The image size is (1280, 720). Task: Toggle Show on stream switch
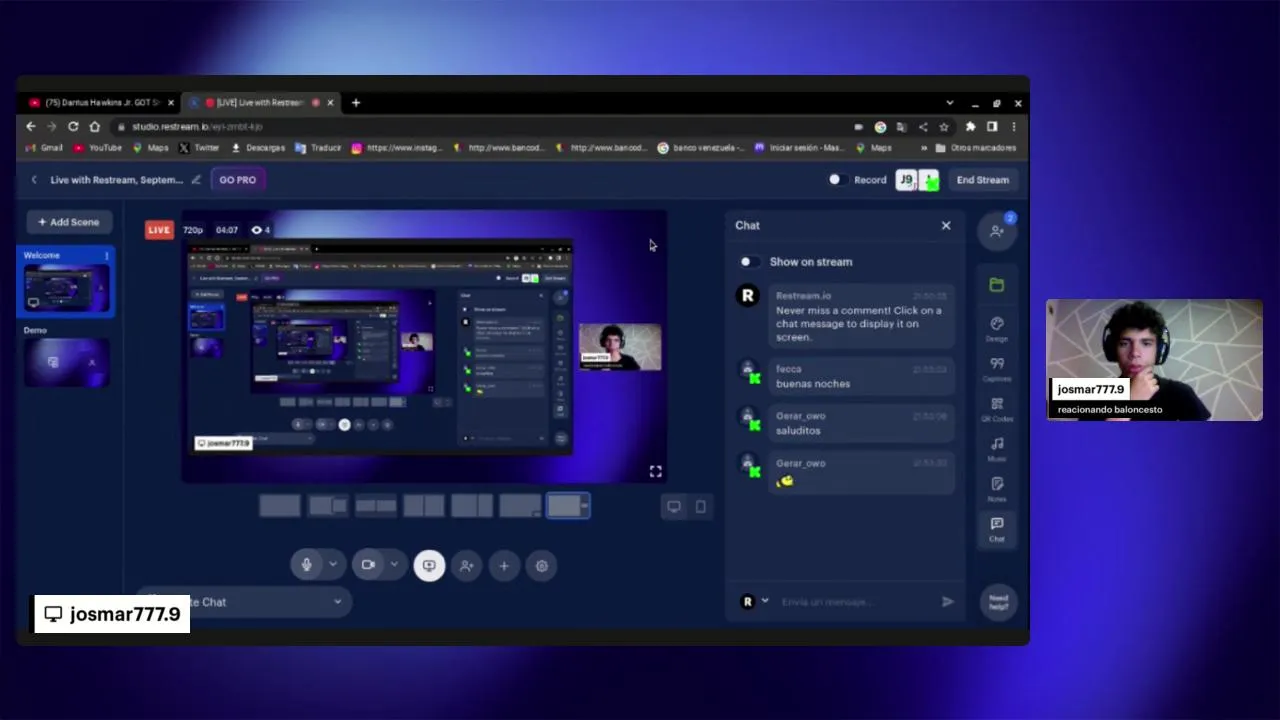pos(749,262)
